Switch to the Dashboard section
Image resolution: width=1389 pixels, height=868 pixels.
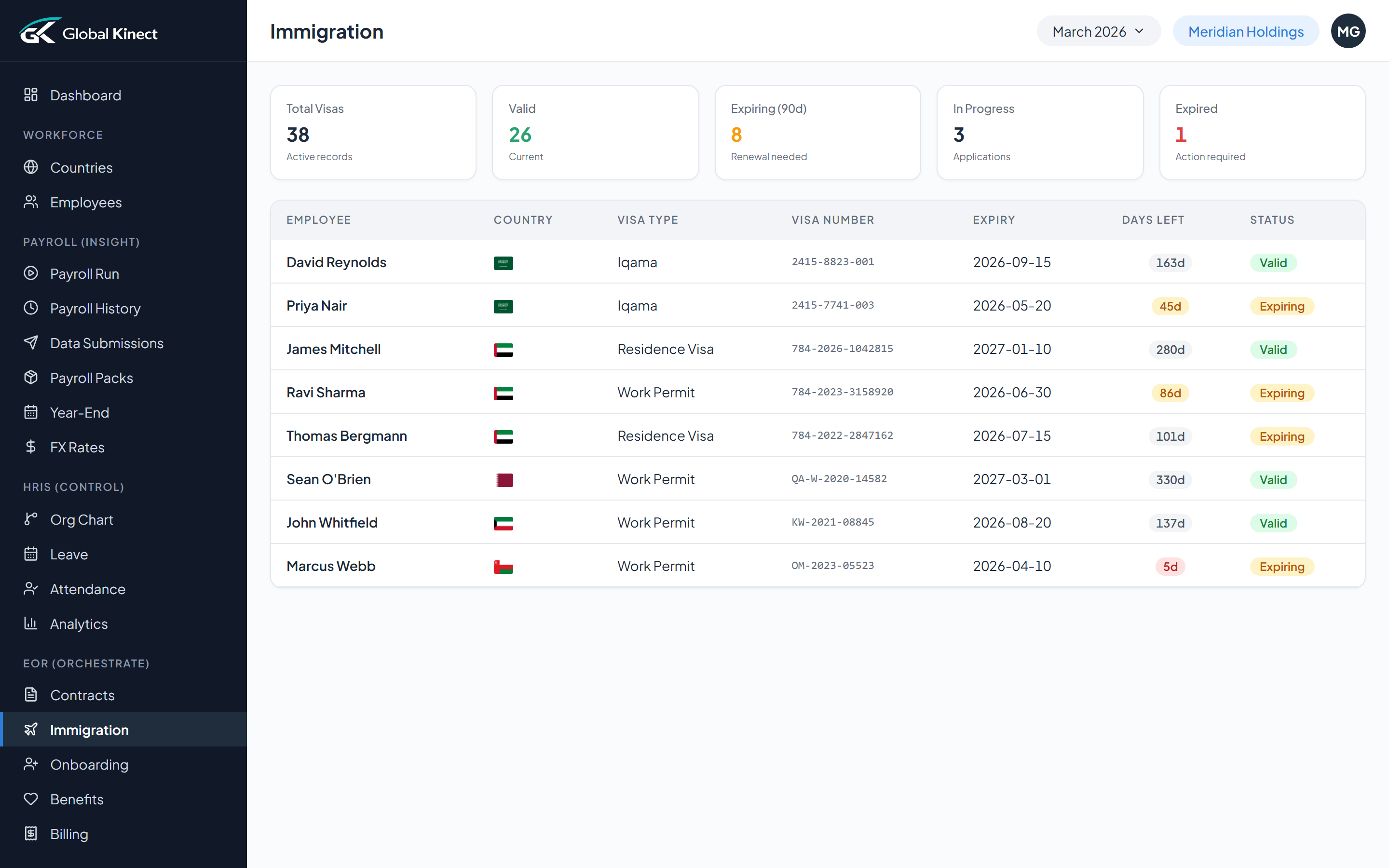click(x=85, y=95)
